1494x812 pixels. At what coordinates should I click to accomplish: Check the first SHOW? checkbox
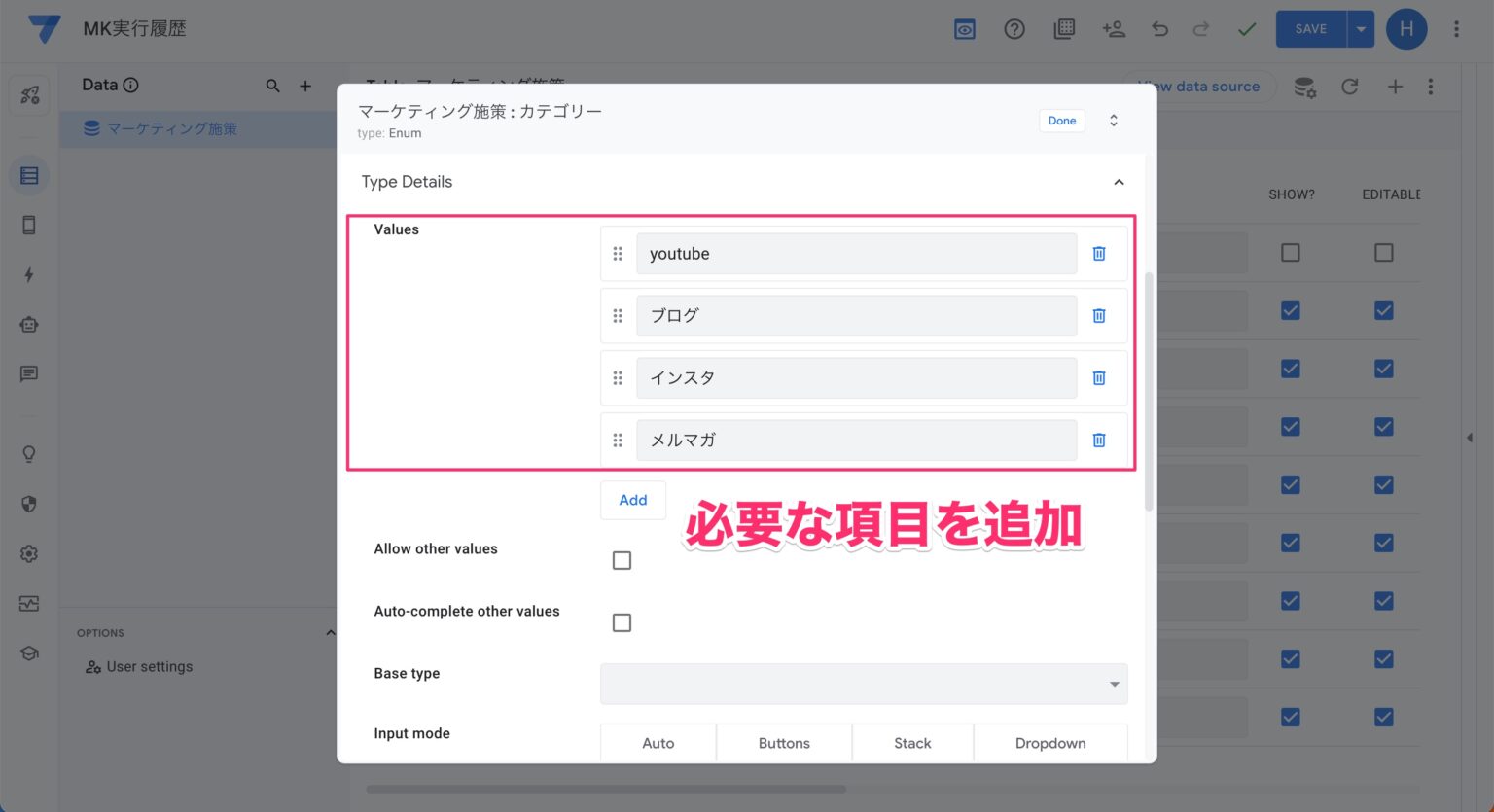pyautogui.click(x=1292, y=252)
